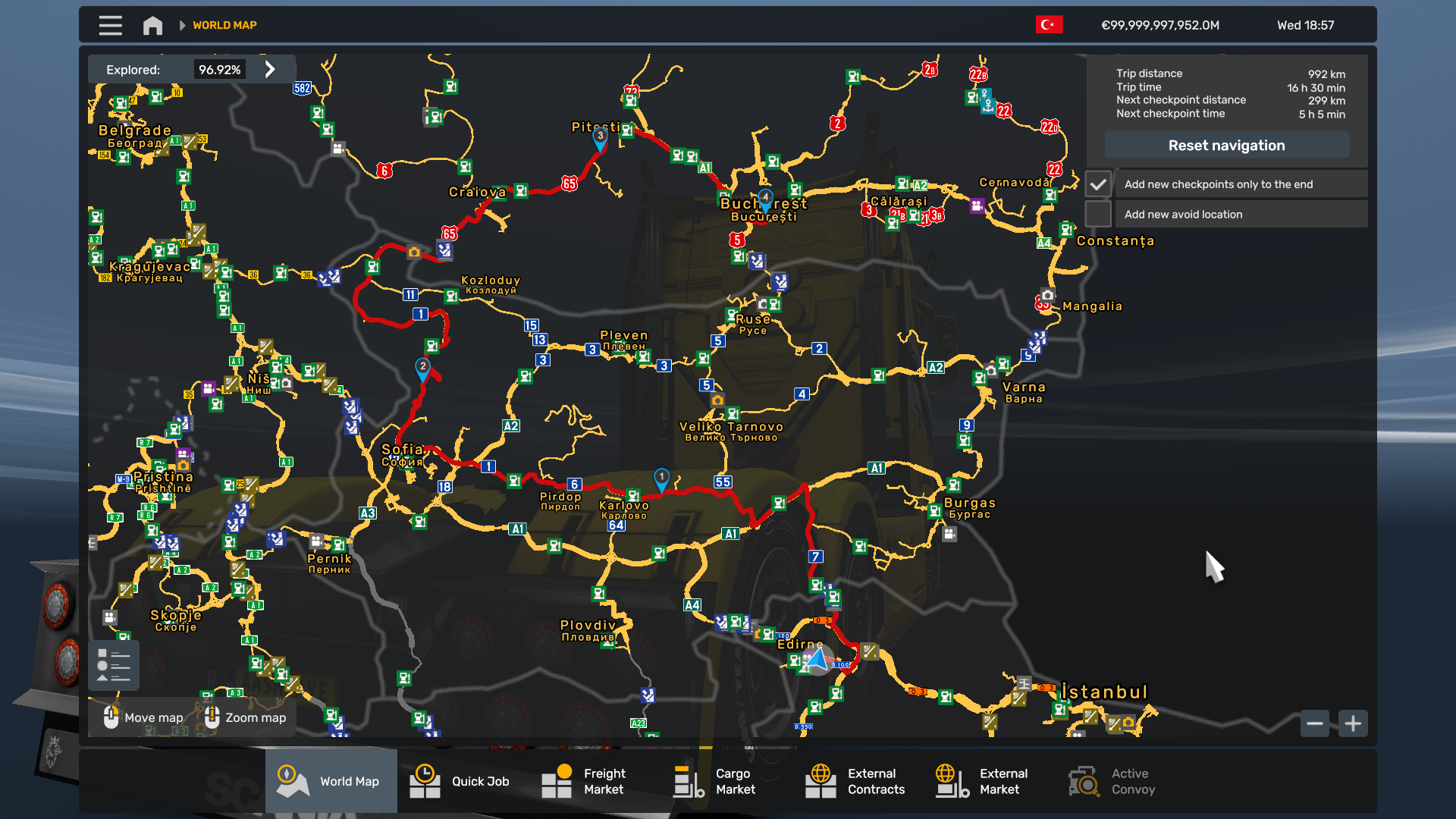
Task: Open the map legend icon
Action: pyautogui.click(x=114, y=665)
